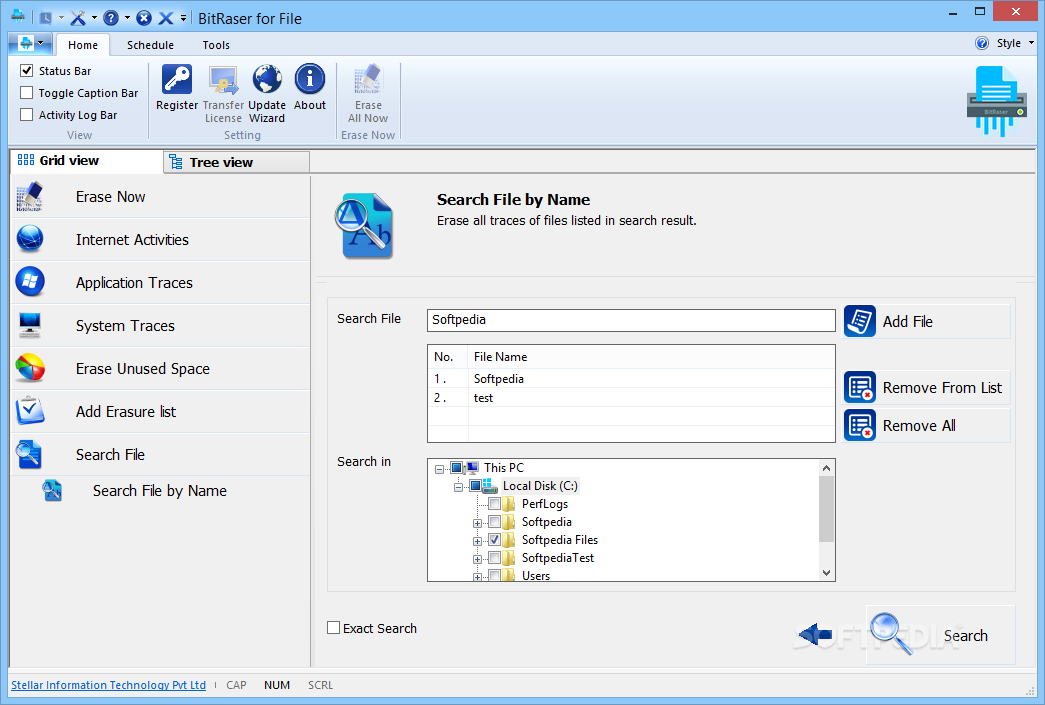Image resolution: width=1045 pixels, height=705 pixels.
Task: Select Erase Unused Space in the sidebar
Action: point(161,368)
